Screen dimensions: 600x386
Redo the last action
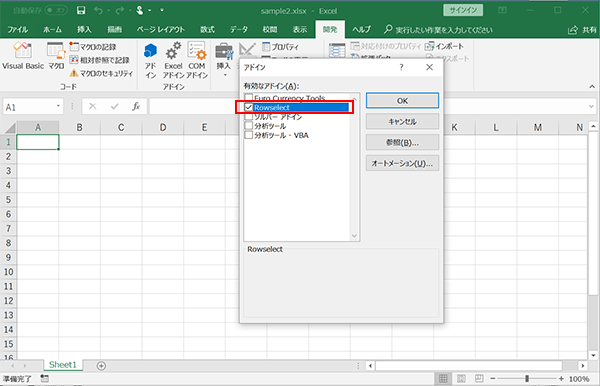(x=120, y=10)
